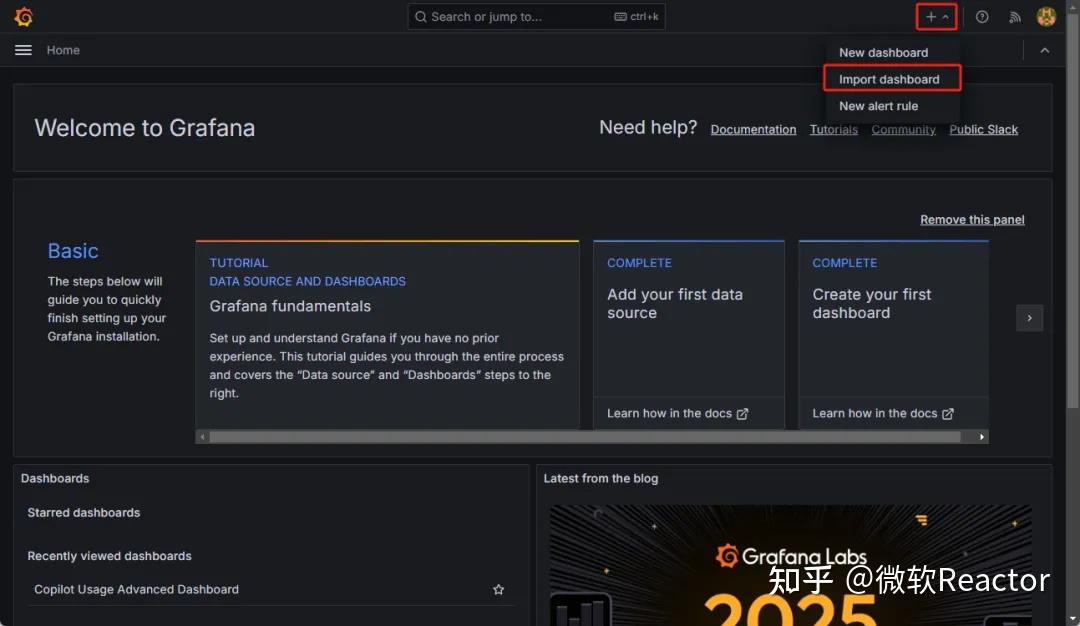
Task: Click the Grafana logo icon
Action: tap(23, 17)
